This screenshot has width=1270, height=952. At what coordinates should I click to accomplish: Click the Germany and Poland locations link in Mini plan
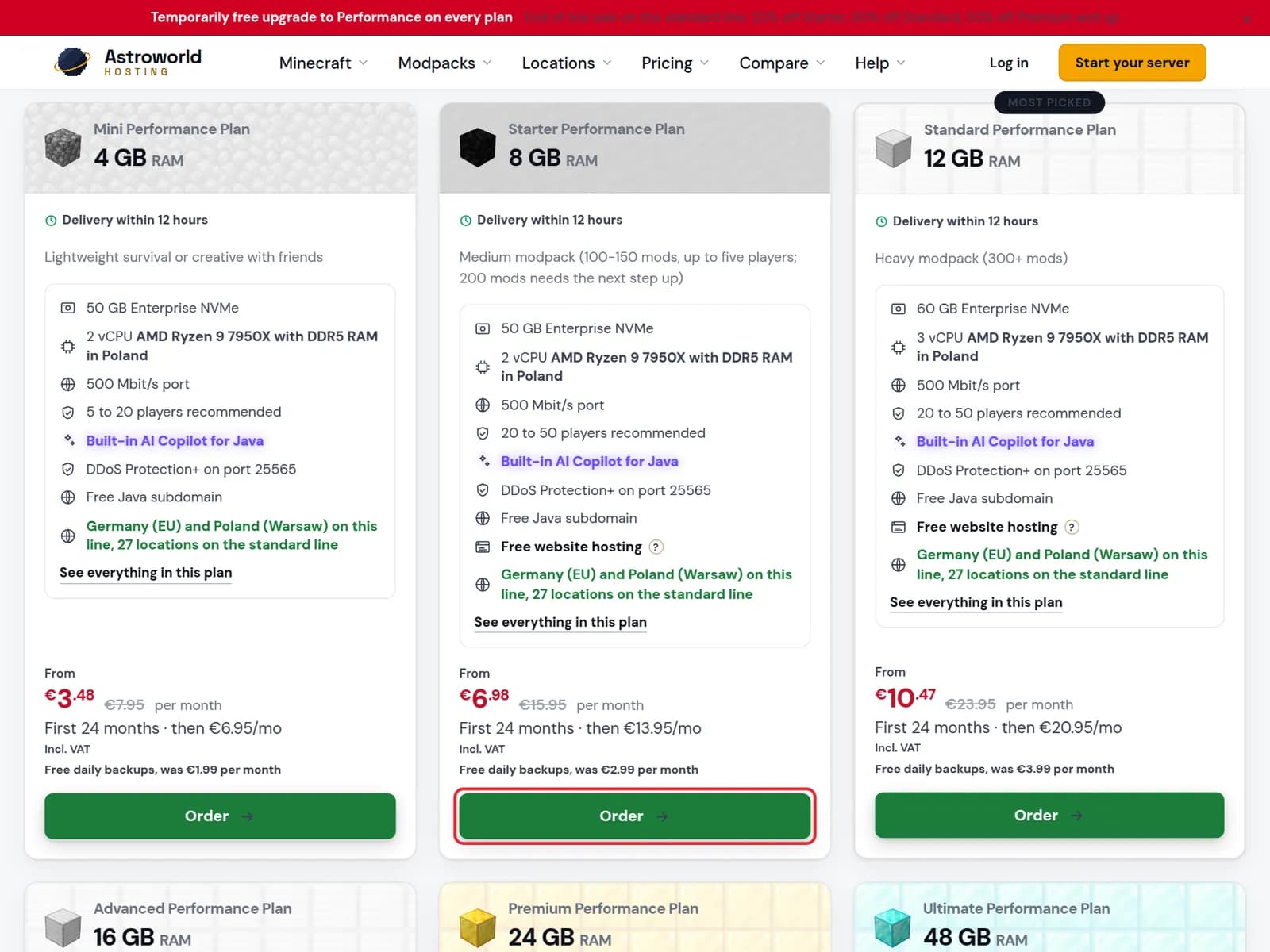[232, 535]
